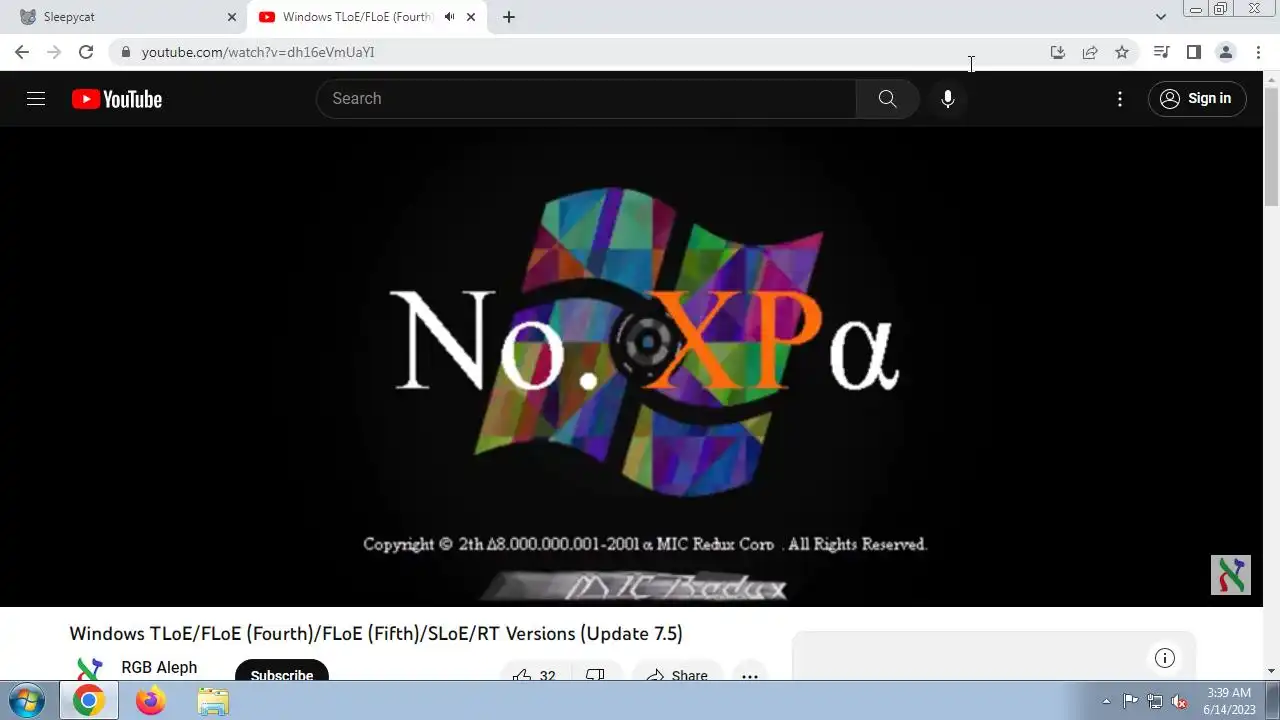Mute the tab via speaker icon
Image resolution: width=1280 pixels, height=720 pixels.
pos(449,17)
